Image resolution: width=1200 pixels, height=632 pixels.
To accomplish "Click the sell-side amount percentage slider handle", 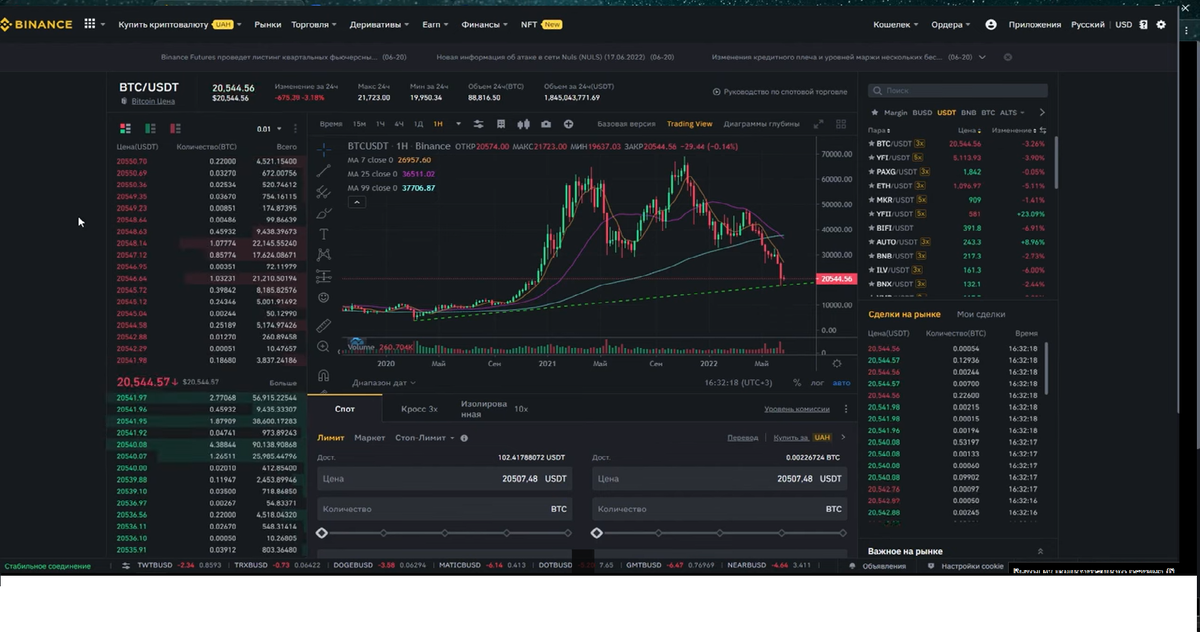I will pyautogui.click(x=597, y=533).
